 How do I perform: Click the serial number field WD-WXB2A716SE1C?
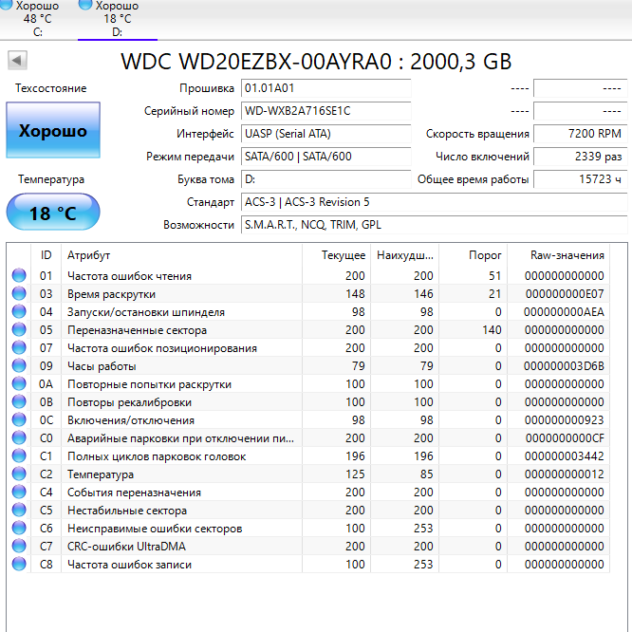pyautogui.click(x=326, y=111)
